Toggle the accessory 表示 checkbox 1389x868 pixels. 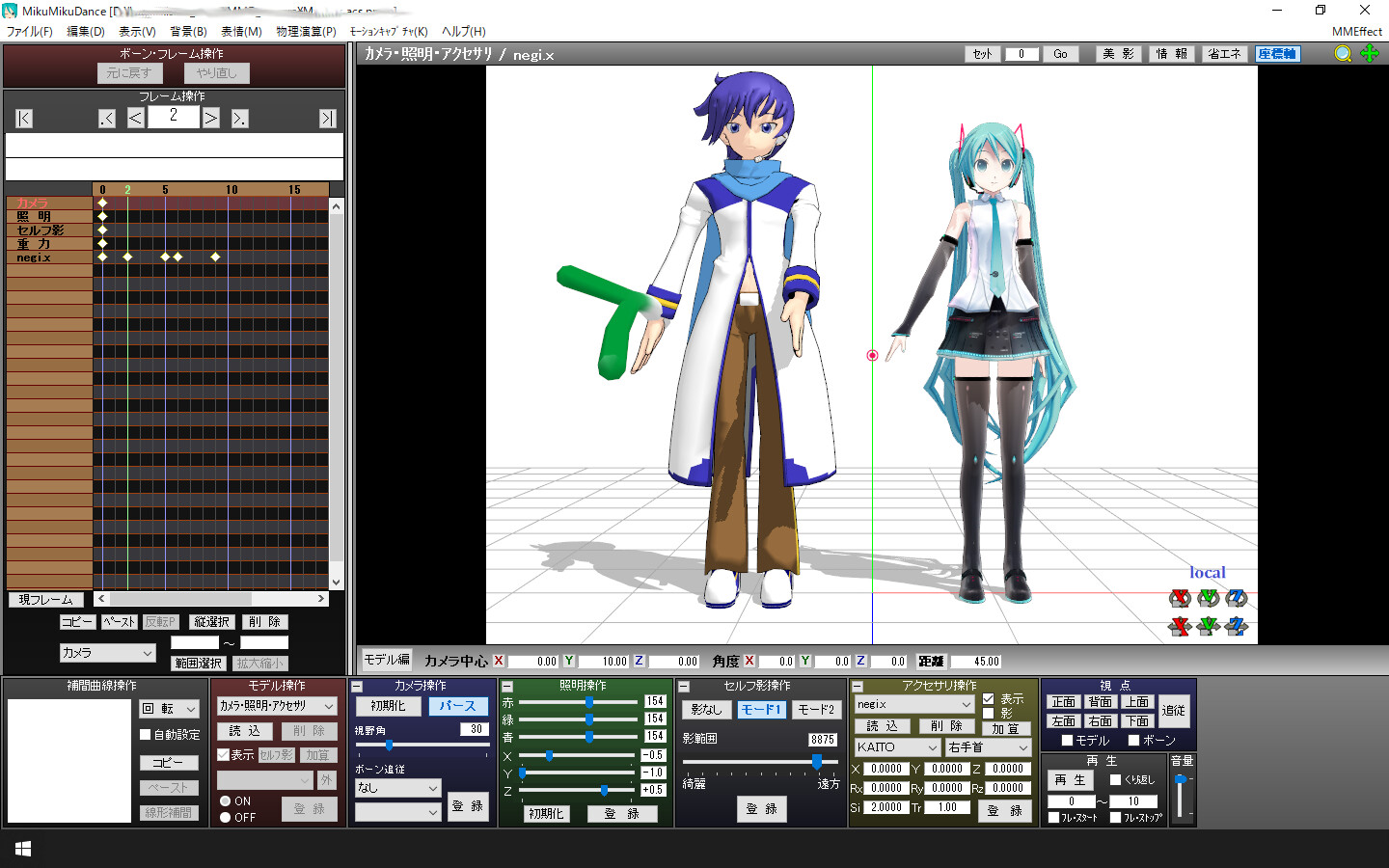pyautogui.click(x=988, y=699)
